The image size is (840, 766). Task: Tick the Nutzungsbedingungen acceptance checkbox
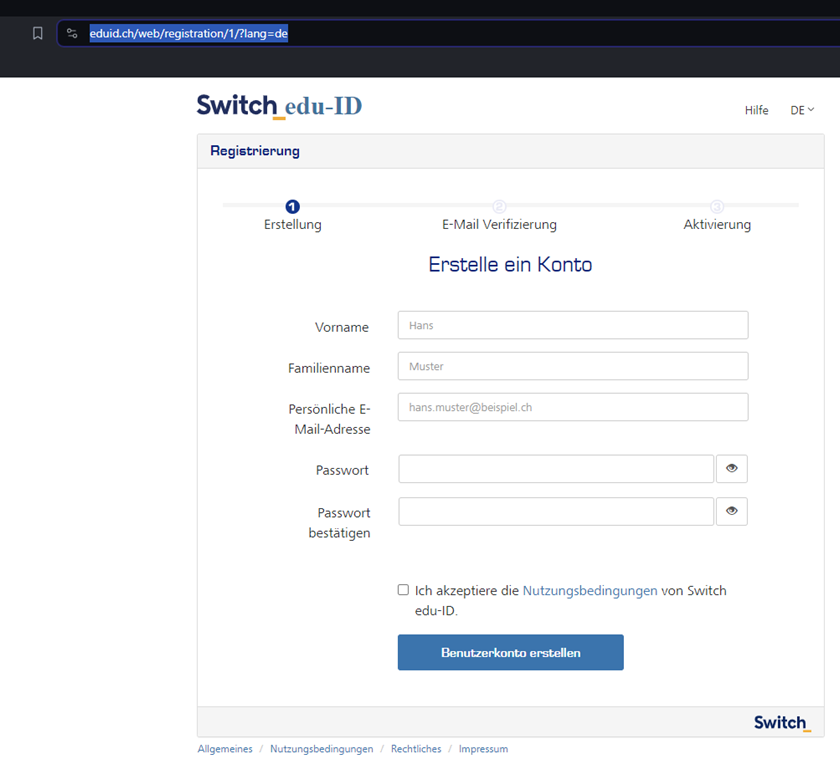pos(403,590)
